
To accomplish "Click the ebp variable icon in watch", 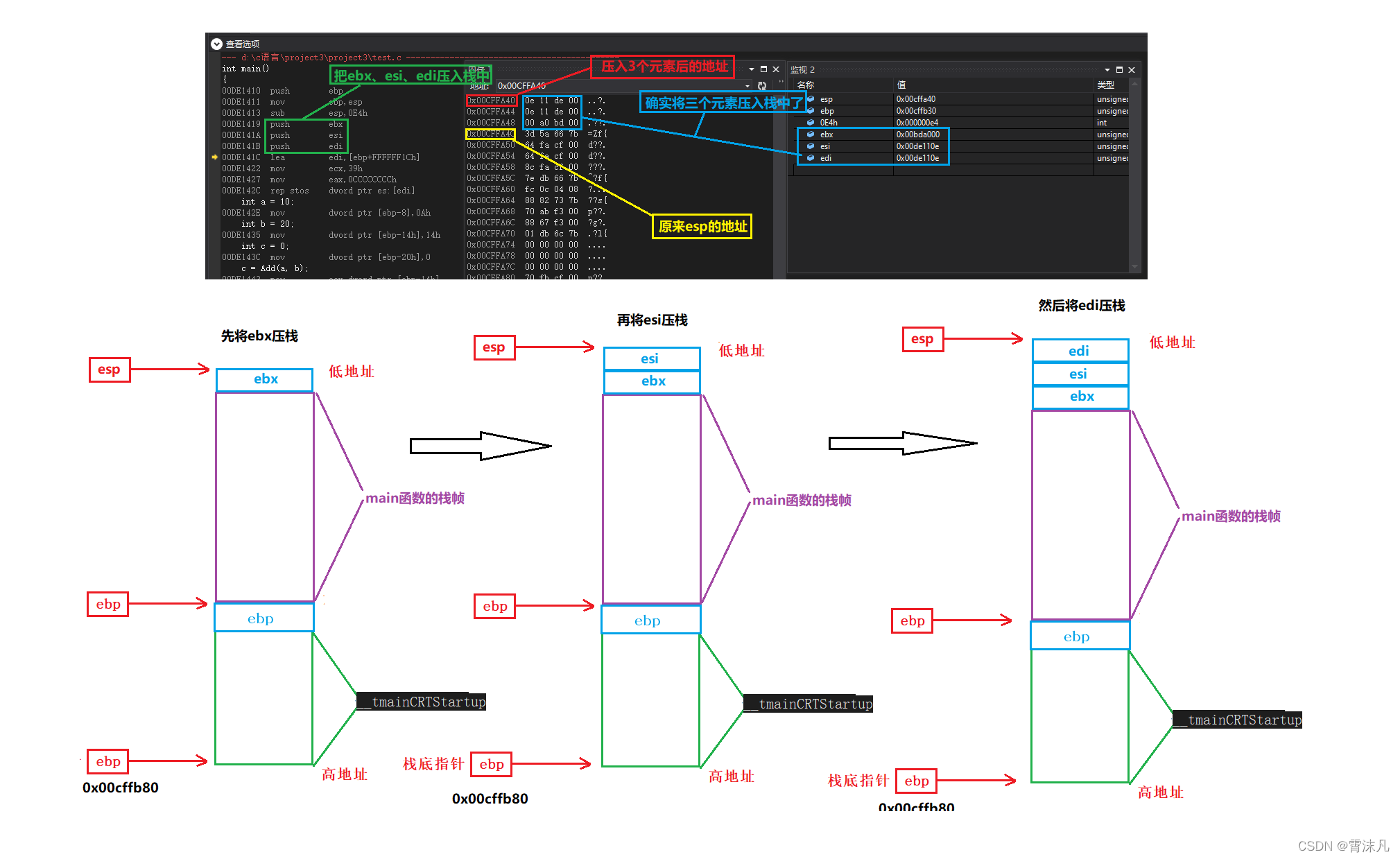I will pos(810,111).
